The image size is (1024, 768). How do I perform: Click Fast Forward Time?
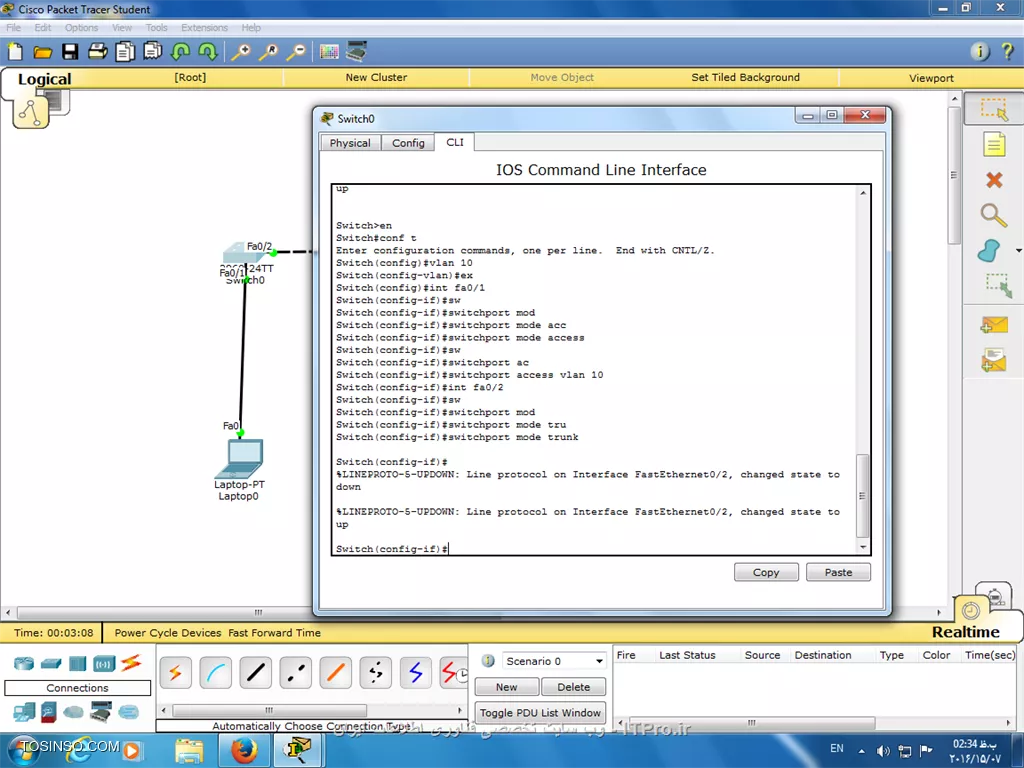pos(274,633)
